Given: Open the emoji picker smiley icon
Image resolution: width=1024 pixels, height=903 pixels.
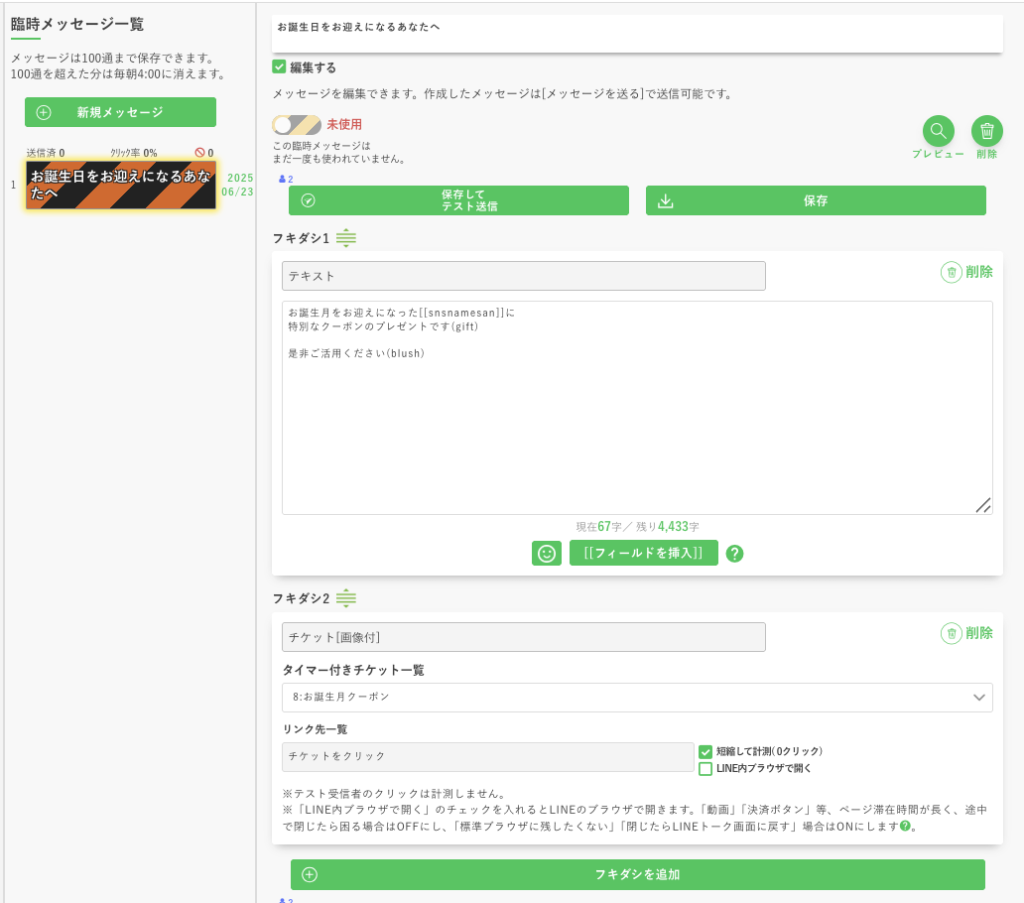Looking at the screenshot, I should coord(546,553).
